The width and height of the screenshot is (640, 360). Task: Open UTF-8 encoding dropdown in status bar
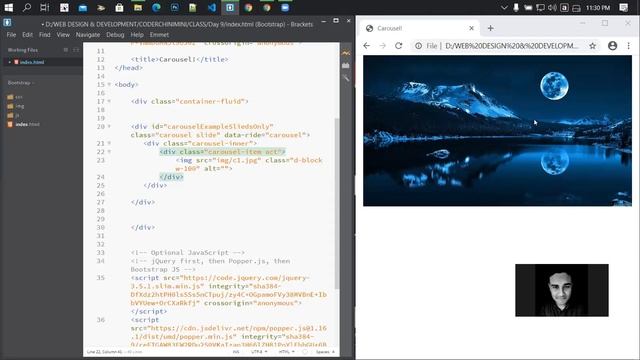pyautogui.click(x=259, y=352)
